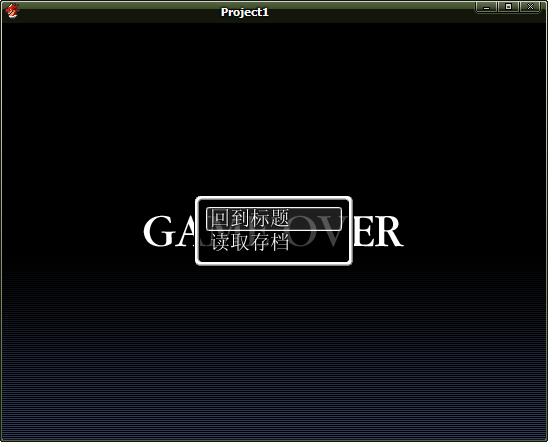Click the letter A in GAME OVER
Viewport: 552px width, 447px height.
coord(185,232)
